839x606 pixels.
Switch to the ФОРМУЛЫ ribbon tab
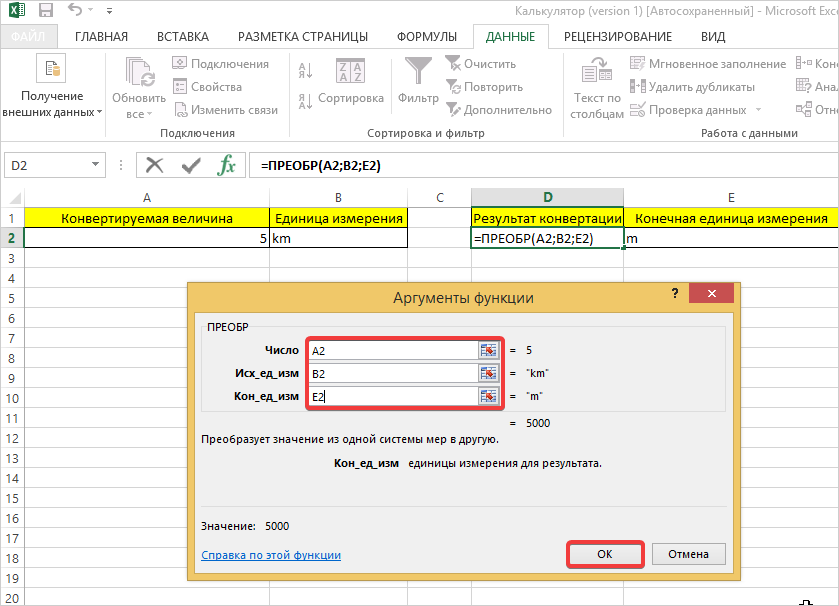click(x=427, y=37)
